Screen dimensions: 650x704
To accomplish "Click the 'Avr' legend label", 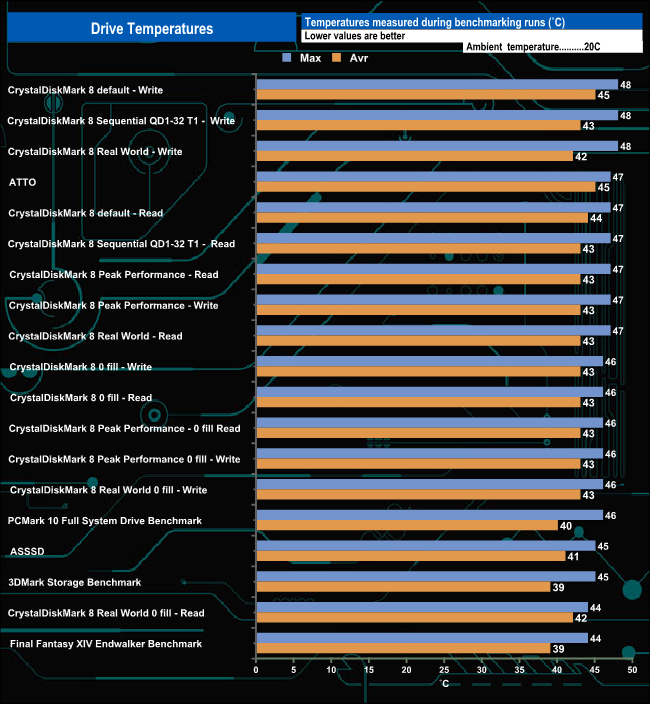I will tap(359, 58).
